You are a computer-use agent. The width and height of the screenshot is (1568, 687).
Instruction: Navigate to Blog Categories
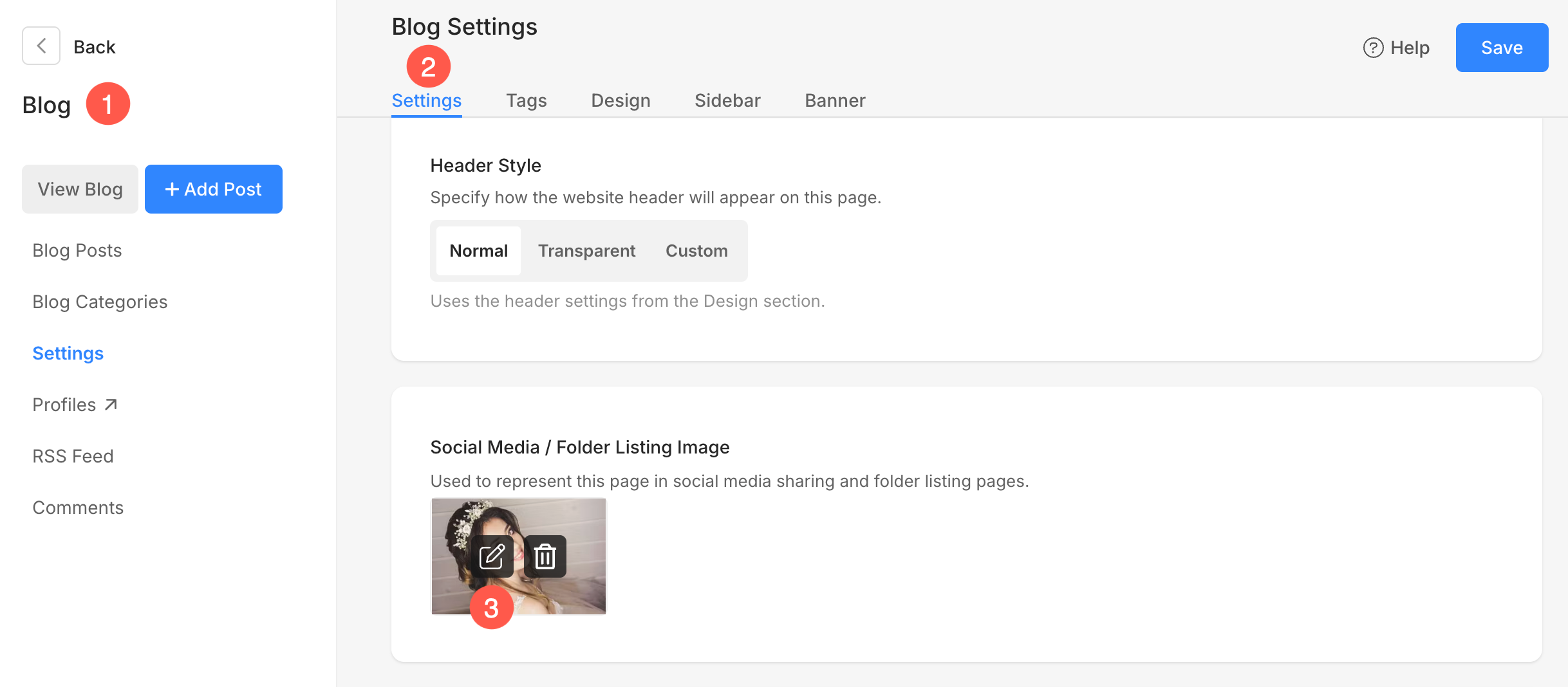[100, 302]
